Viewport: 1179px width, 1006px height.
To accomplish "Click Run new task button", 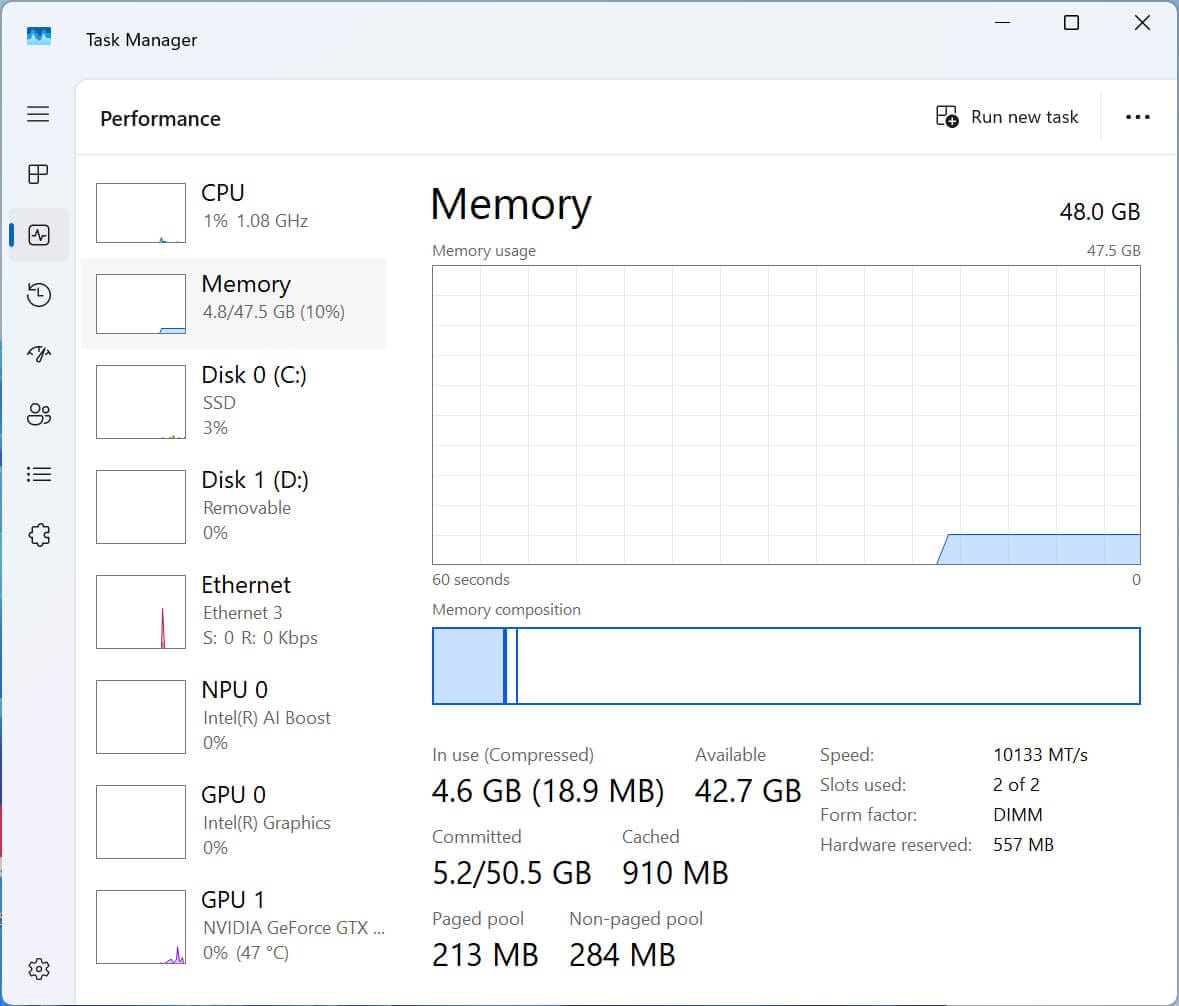I will [x=1007, y=117].
